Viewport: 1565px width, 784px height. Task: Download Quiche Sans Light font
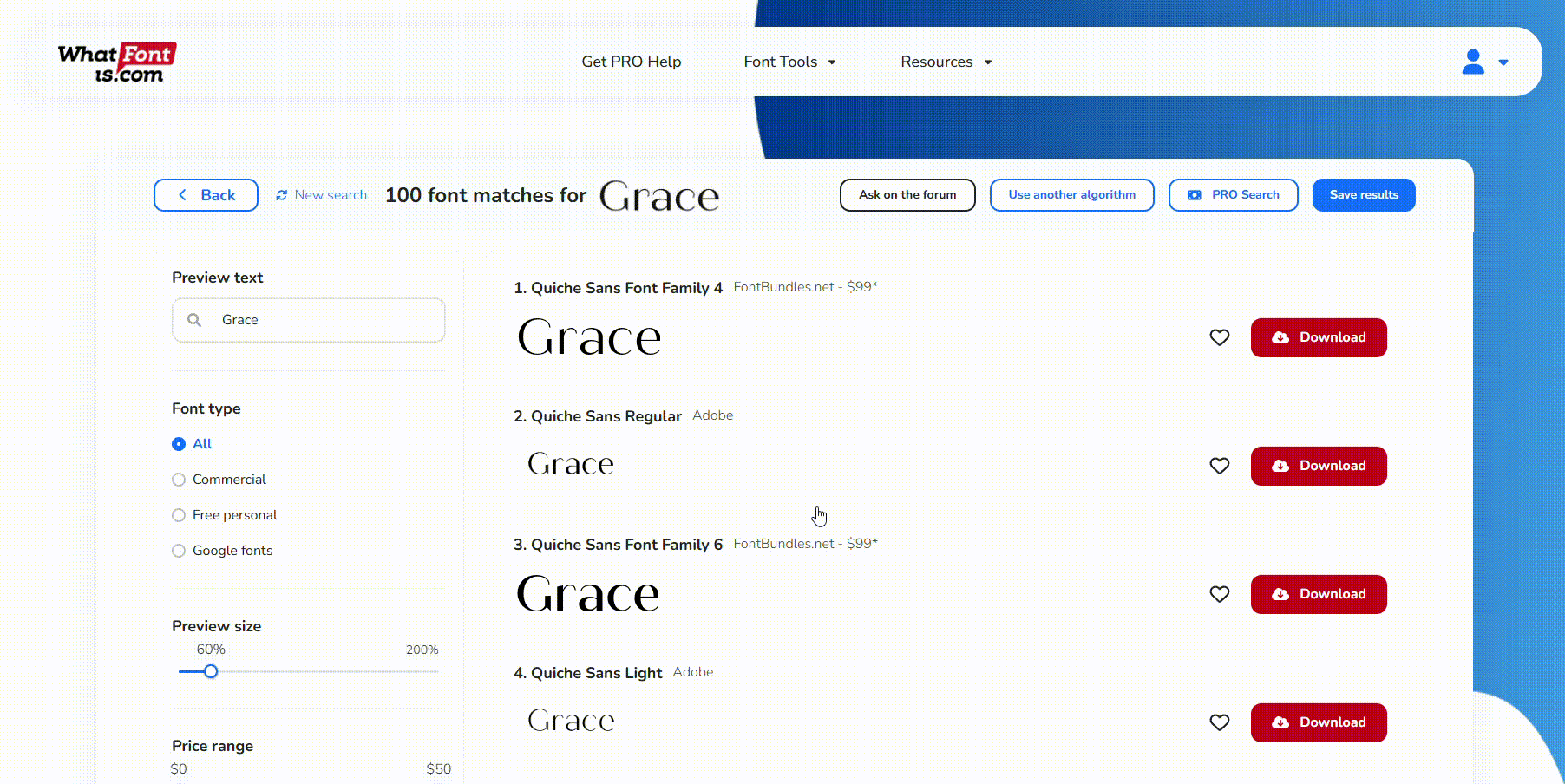pos(1319,722)
